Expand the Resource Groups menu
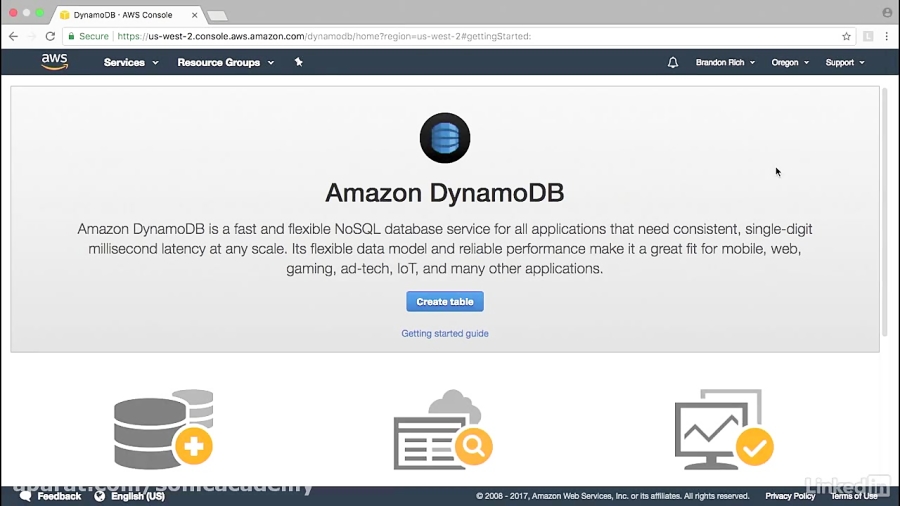Screen dimensions: 900x506 (226, 63)
